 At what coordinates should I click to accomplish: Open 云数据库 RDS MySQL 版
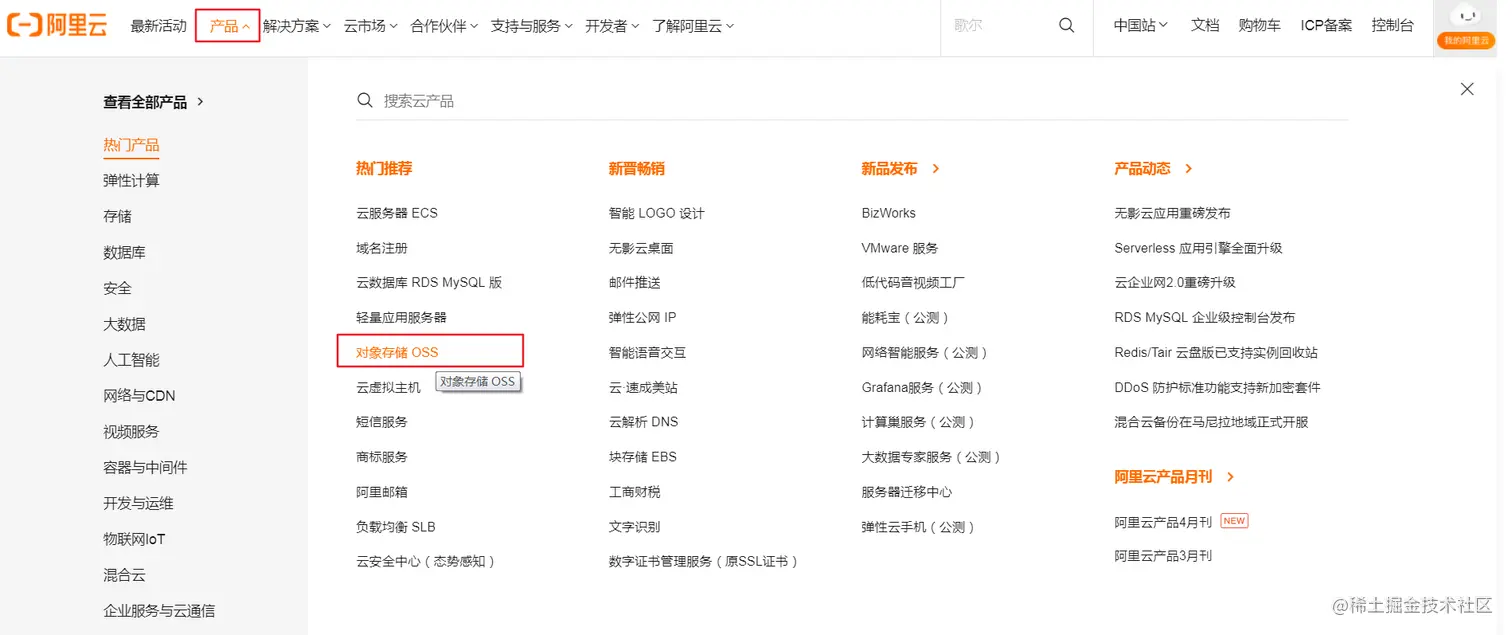point(429,283)
